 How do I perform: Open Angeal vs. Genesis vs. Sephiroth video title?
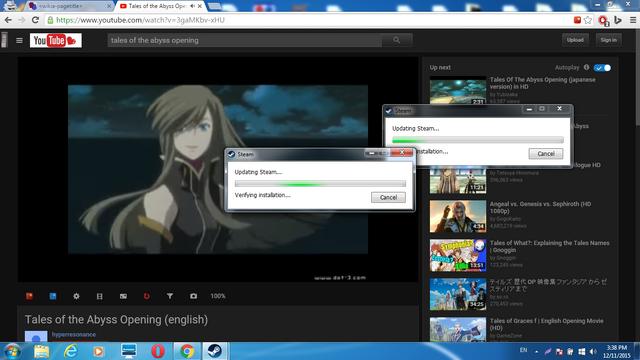tap(540, 207)
